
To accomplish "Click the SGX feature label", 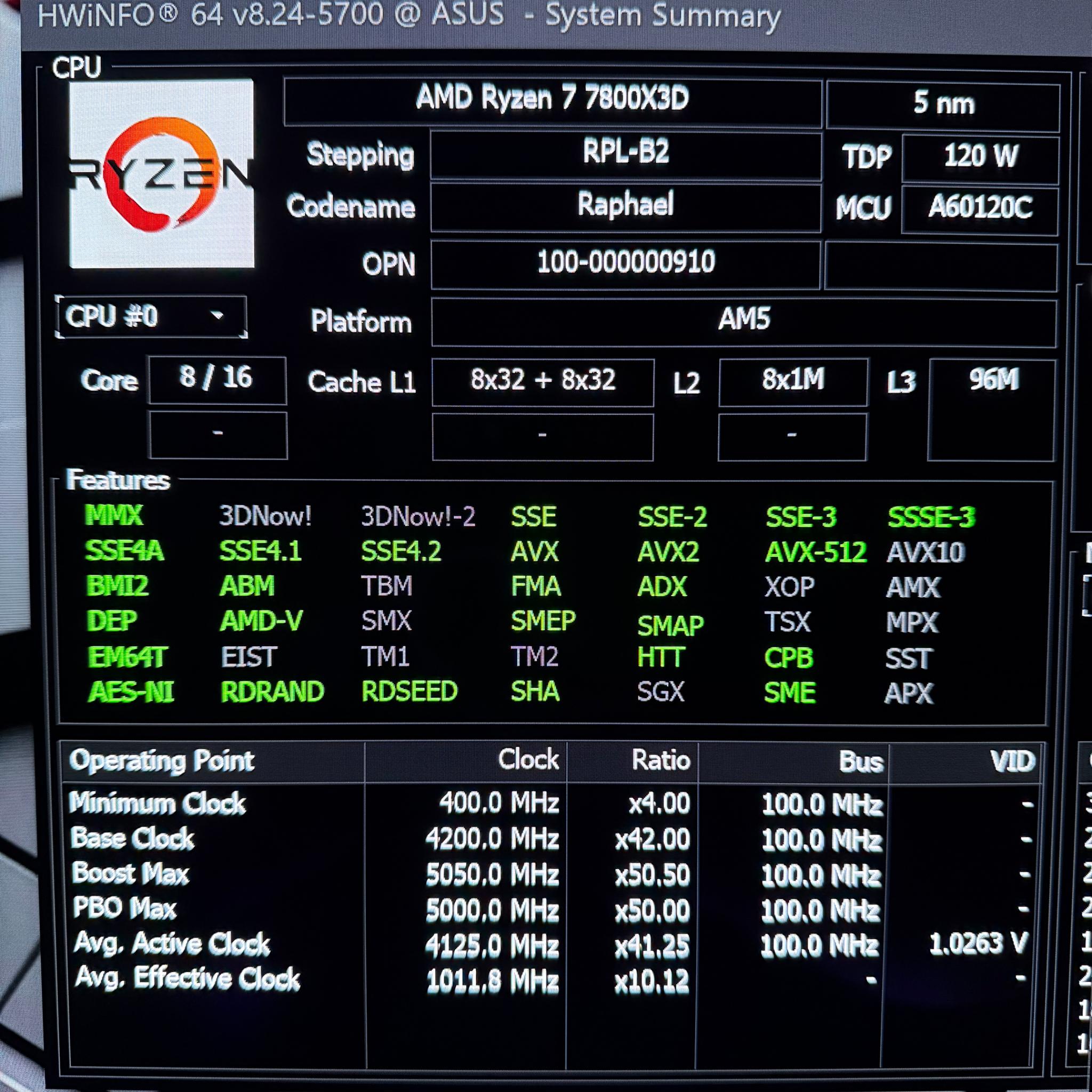I will pyautogui.click(x=661, y=692).
